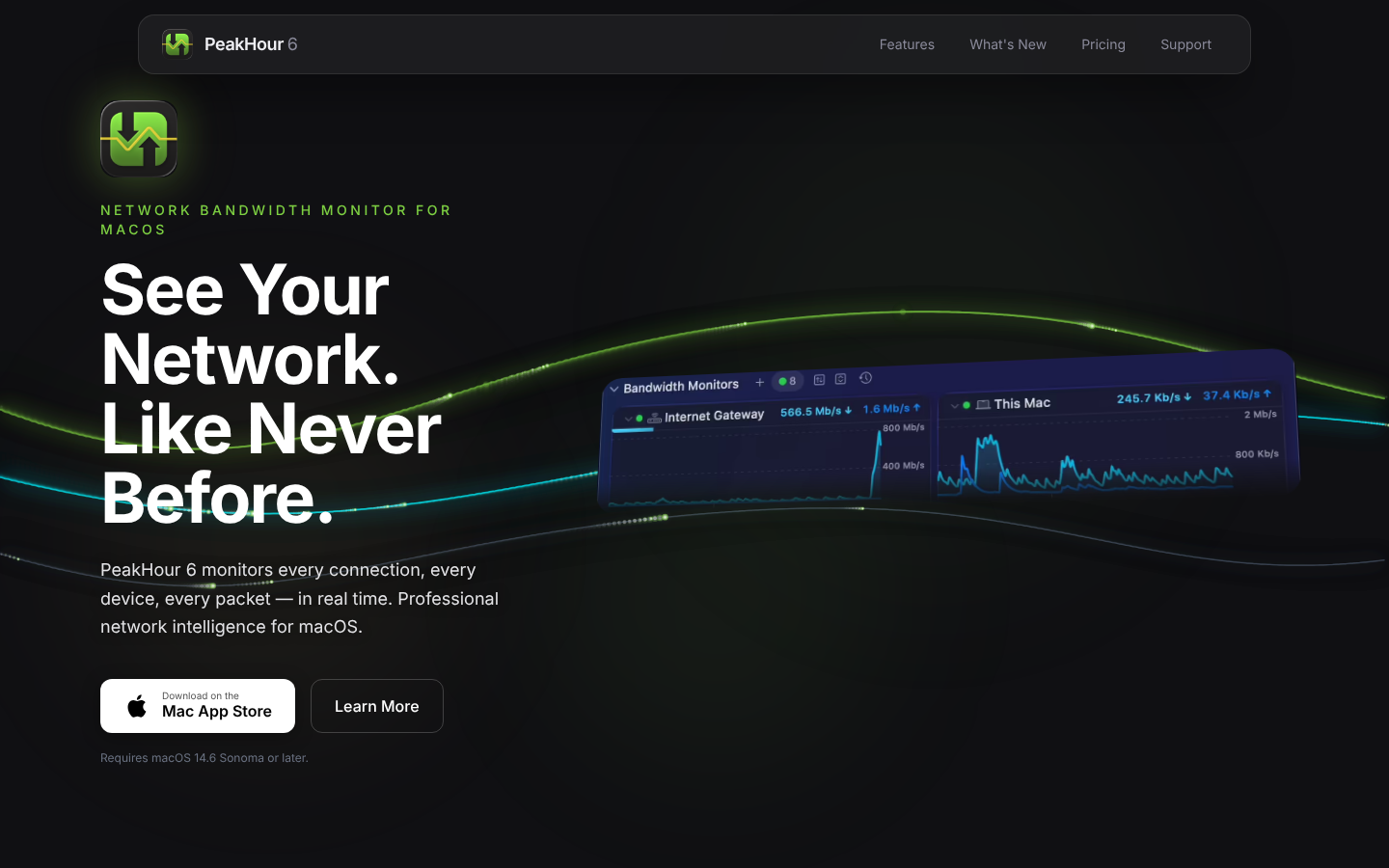This screenshot has width=1389, height=868.
Task: Click the router icon beside Internet Gateway
Action: (x=654, y=418)
